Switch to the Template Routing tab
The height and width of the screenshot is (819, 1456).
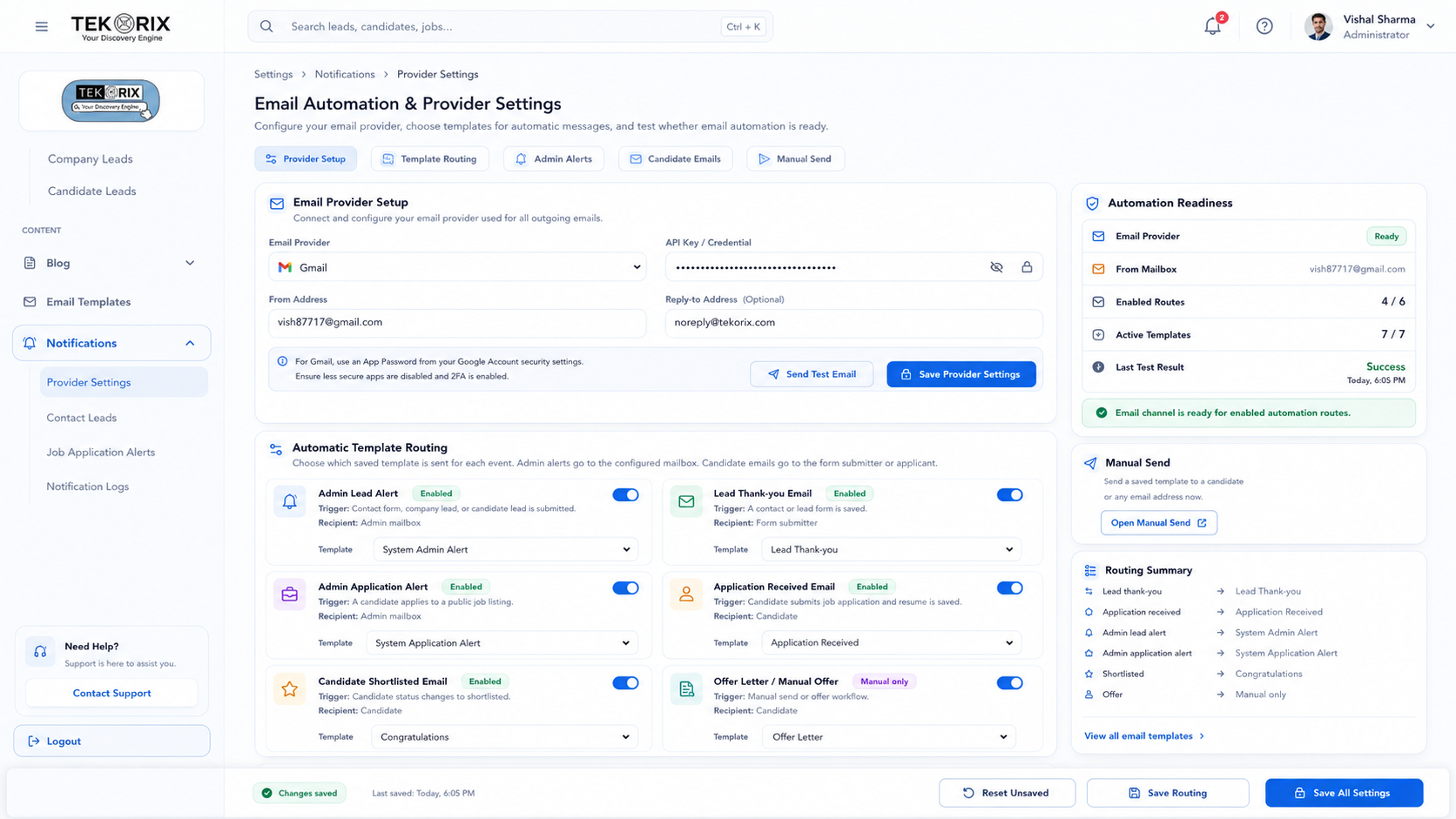(430, 158)
